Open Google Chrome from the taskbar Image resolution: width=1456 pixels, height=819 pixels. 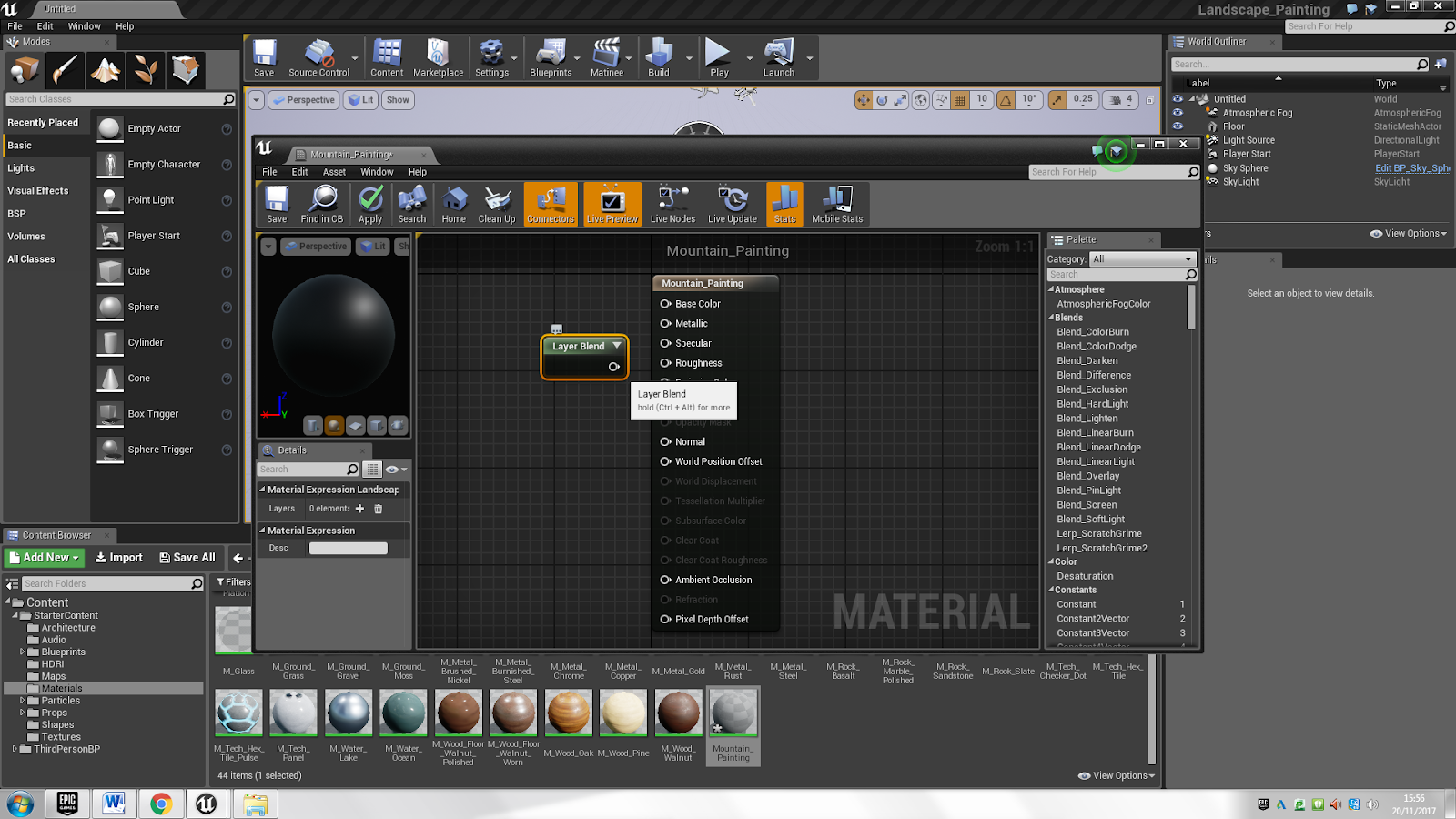coord(161,804)
